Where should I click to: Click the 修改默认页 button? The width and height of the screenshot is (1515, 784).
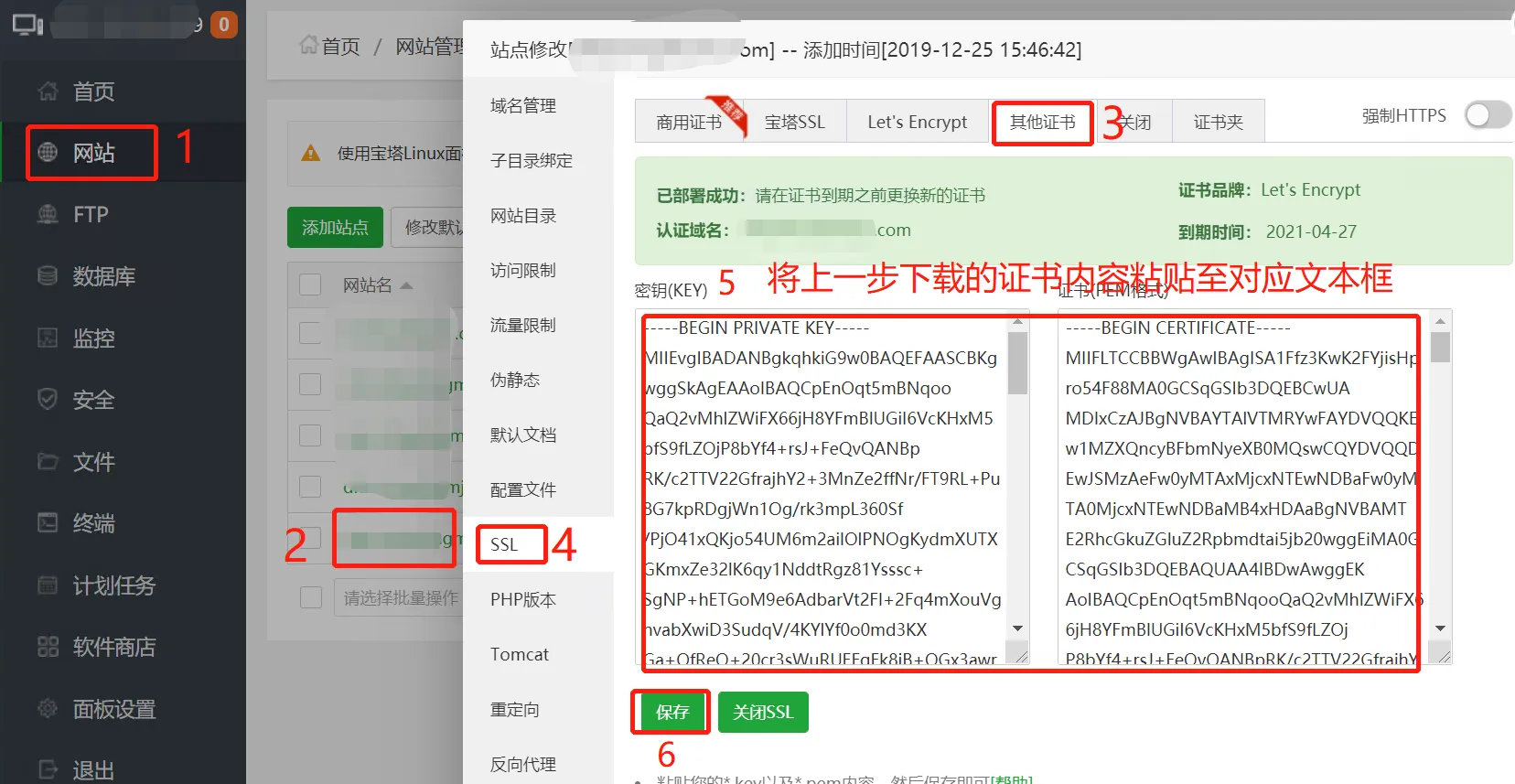428,227
